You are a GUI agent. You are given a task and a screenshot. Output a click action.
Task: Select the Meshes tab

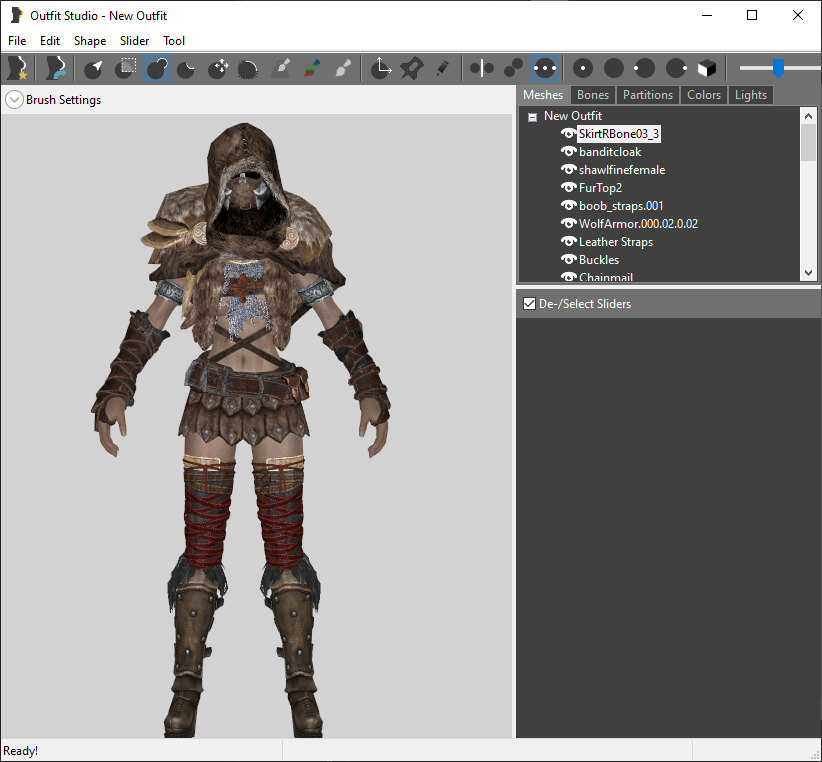coord(543,95)
